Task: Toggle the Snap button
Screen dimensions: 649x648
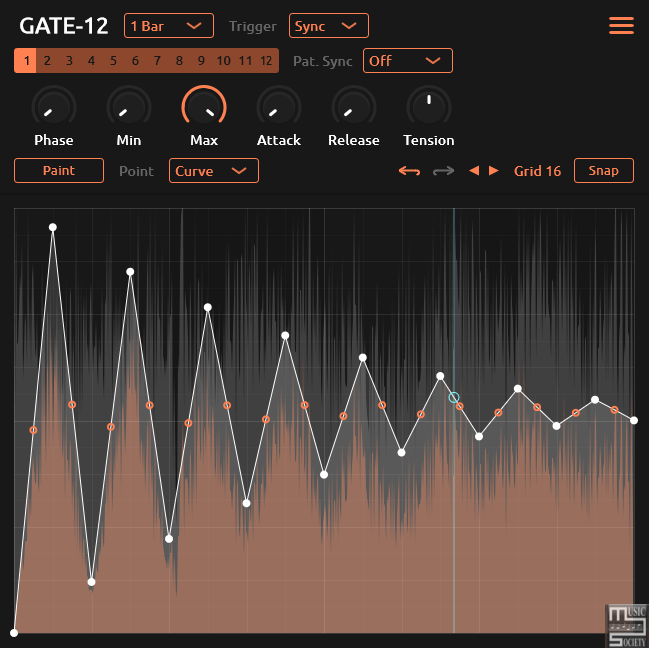Action: point(603,170)
